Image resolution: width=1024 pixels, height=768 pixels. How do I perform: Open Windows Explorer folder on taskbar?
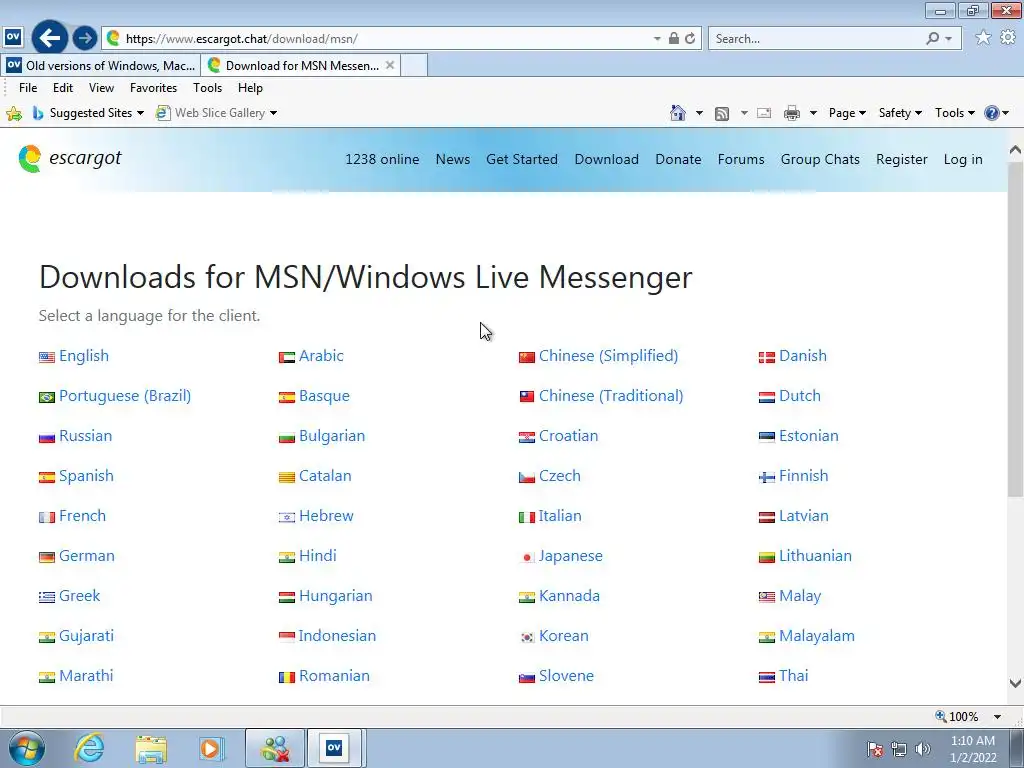[x=151, y=748]
